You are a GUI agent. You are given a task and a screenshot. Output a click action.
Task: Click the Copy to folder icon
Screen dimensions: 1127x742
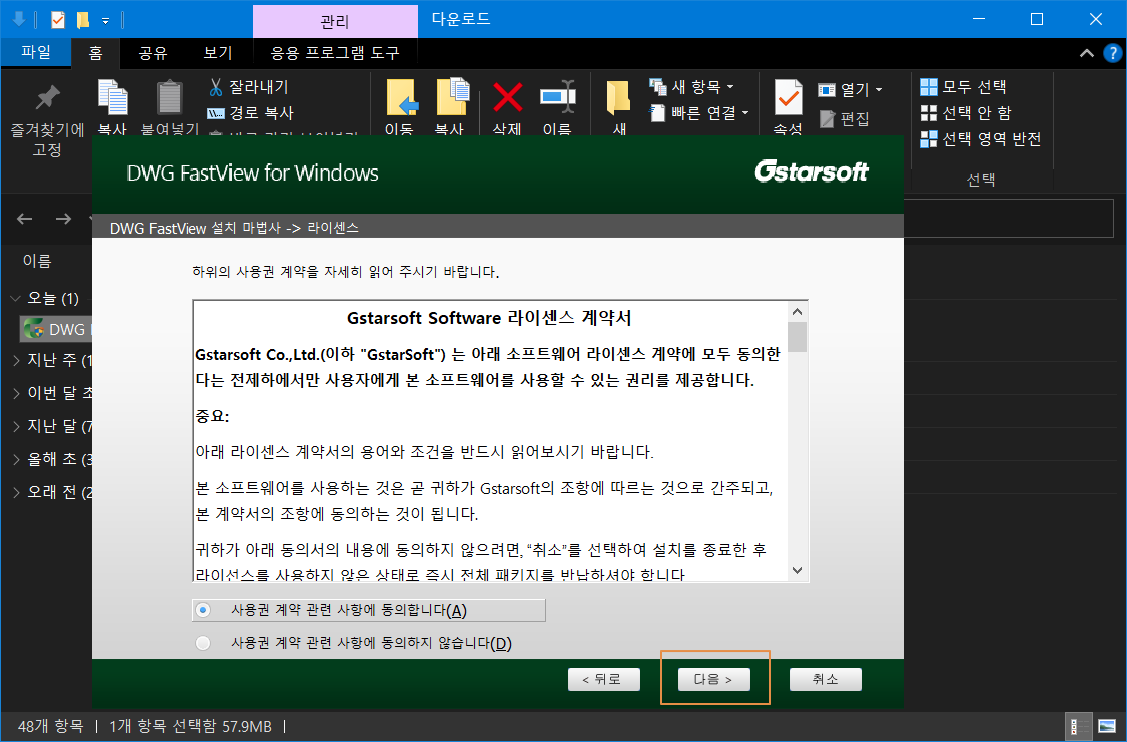[x=452, y=98]
